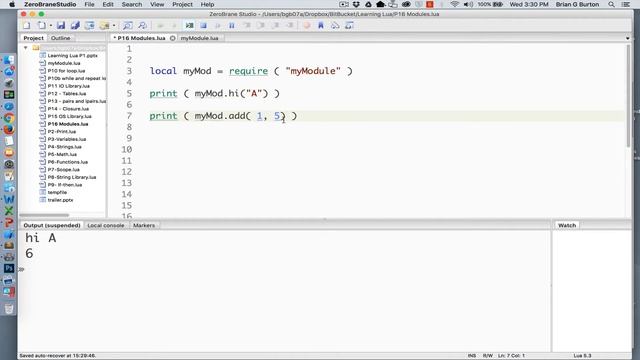Screen dimensions: 640x360
Task: Select P14 - Closure.lua file
Action: (68, 109)
